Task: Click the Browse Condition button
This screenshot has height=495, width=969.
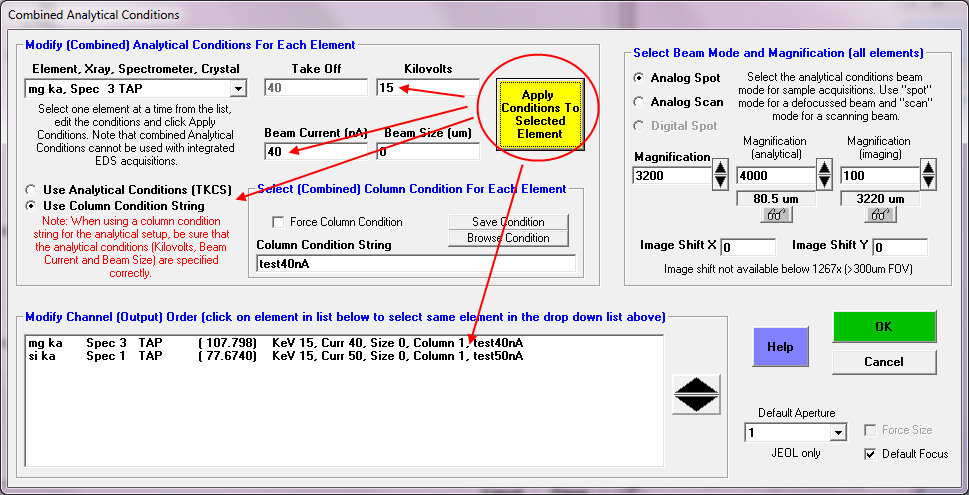Action: [x=508, y=238]
